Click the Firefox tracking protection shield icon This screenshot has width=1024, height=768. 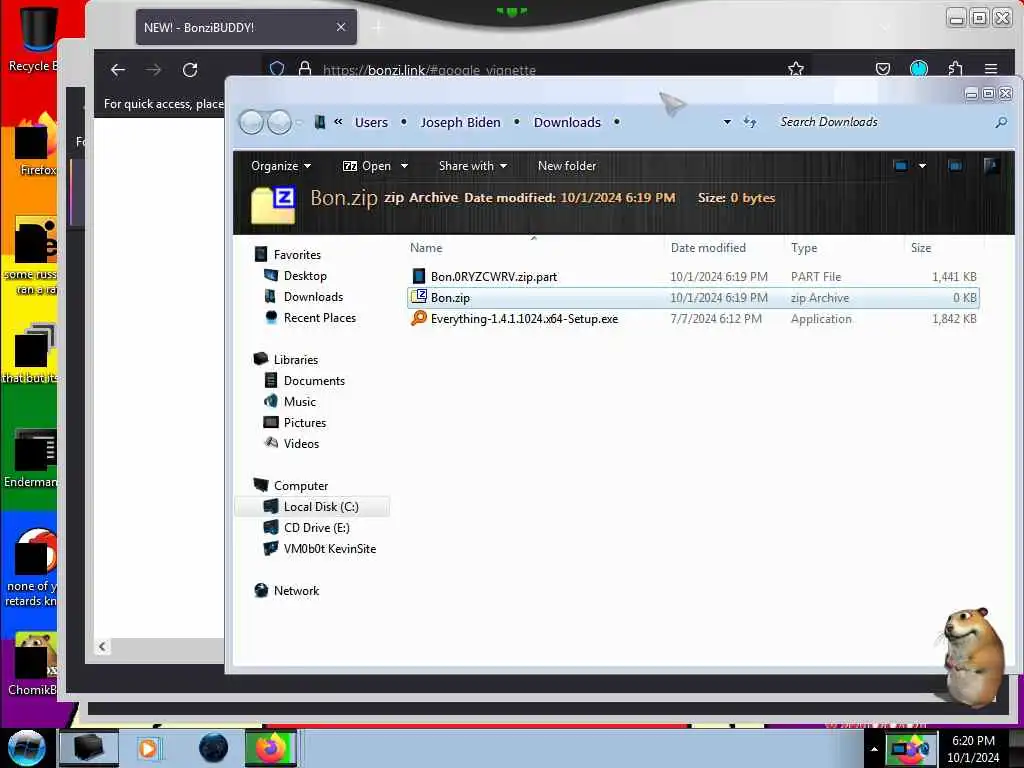point(277,69)
